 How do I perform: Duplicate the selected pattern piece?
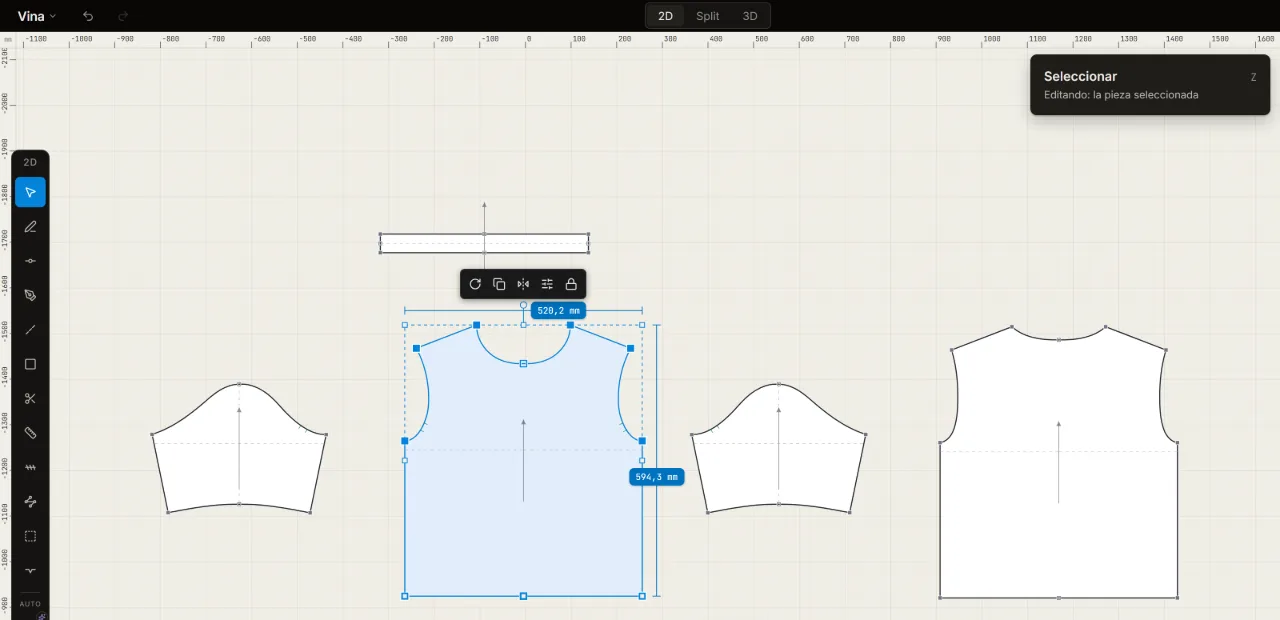click(x=499, y=284)
